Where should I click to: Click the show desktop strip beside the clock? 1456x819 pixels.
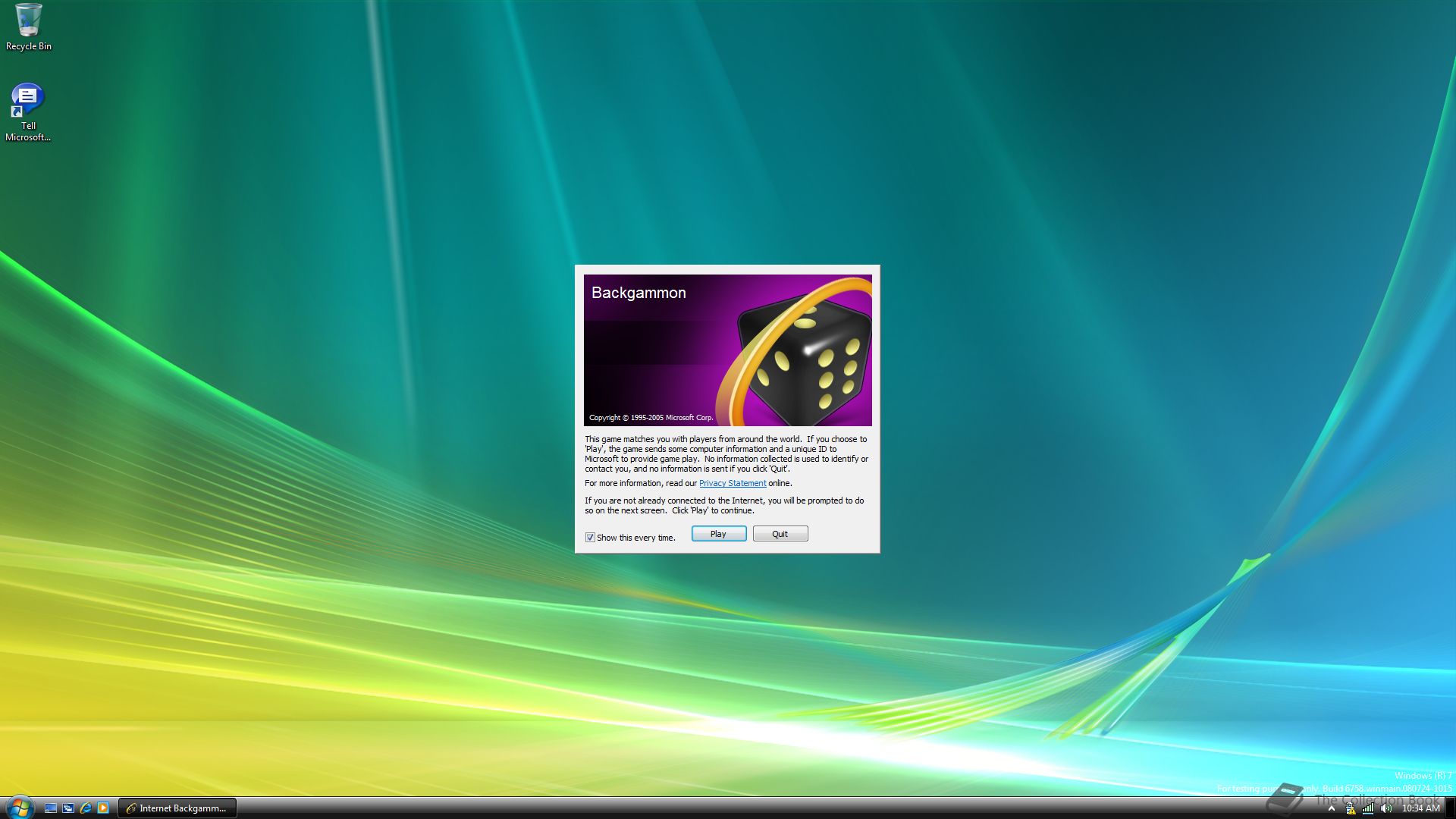(1450, 808)
